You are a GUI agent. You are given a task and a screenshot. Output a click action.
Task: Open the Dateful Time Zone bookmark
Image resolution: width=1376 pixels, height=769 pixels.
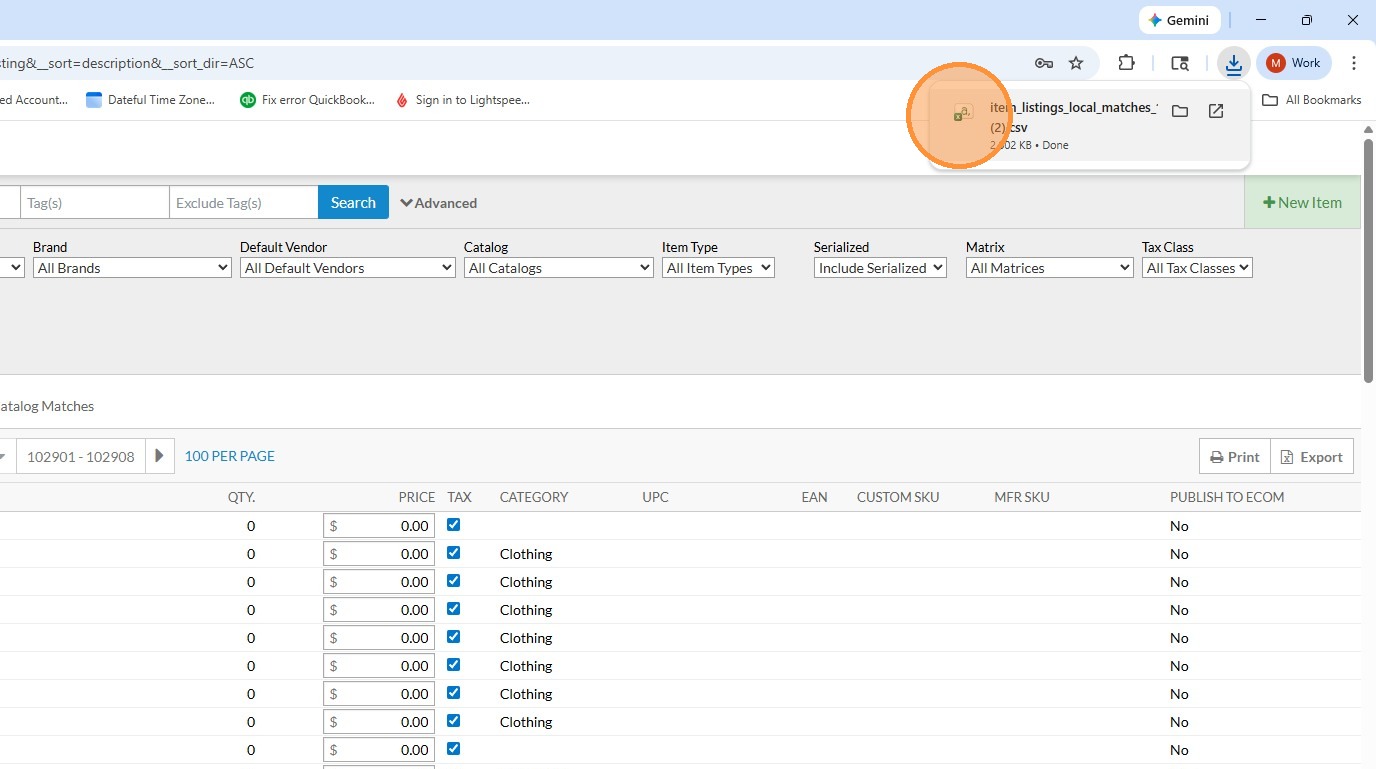coord(150,100)
